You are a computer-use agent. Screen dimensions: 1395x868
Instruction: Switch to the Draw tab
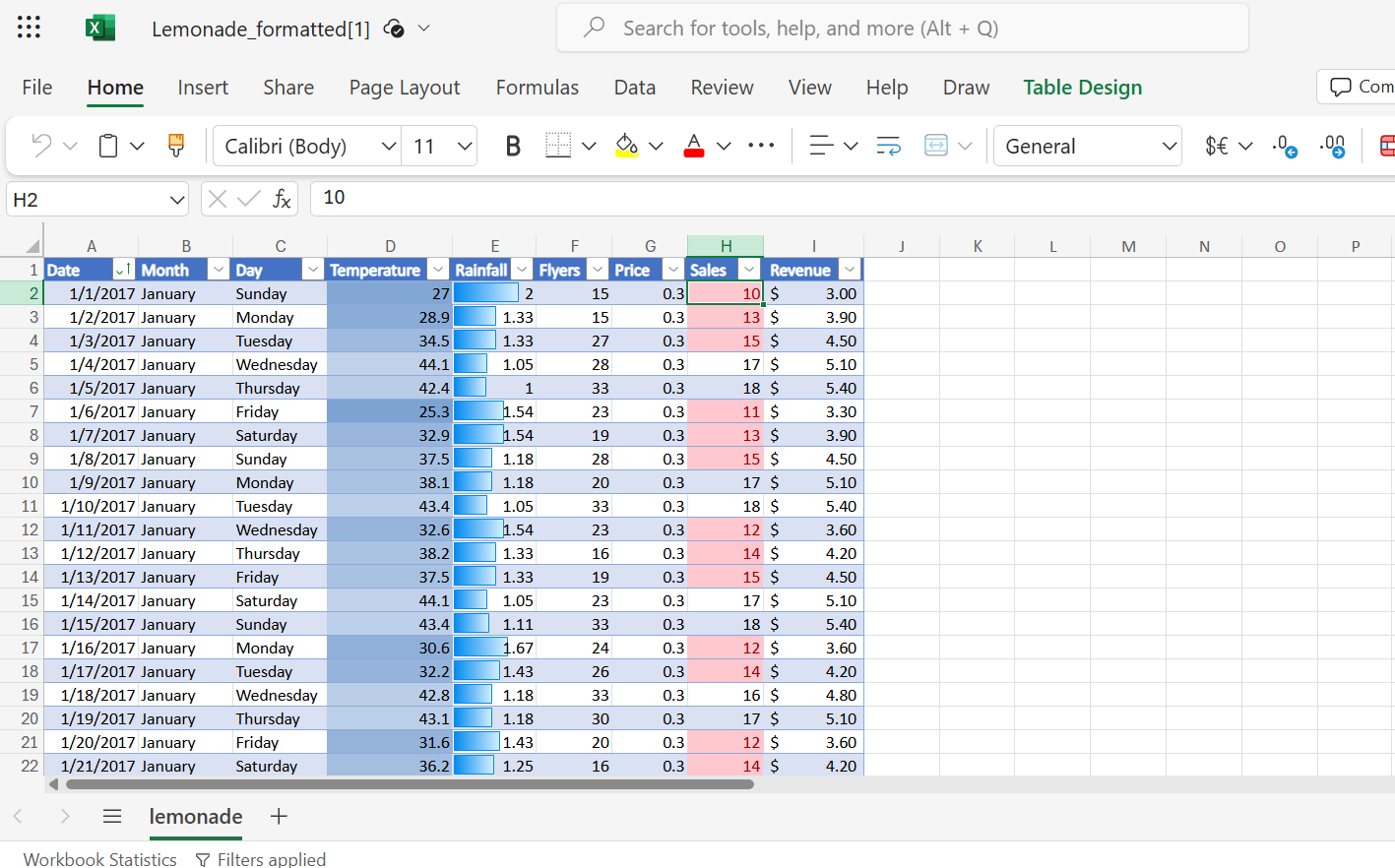[967, 88]
